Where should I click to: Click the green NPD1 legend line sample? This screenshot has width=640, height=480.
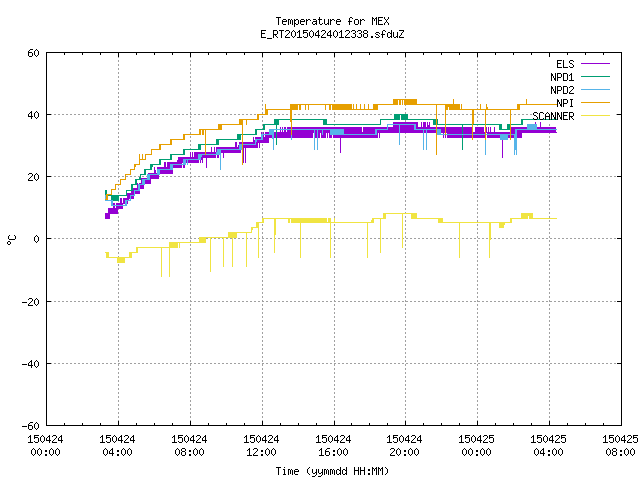pyautogui.click(x=595, y=77)
